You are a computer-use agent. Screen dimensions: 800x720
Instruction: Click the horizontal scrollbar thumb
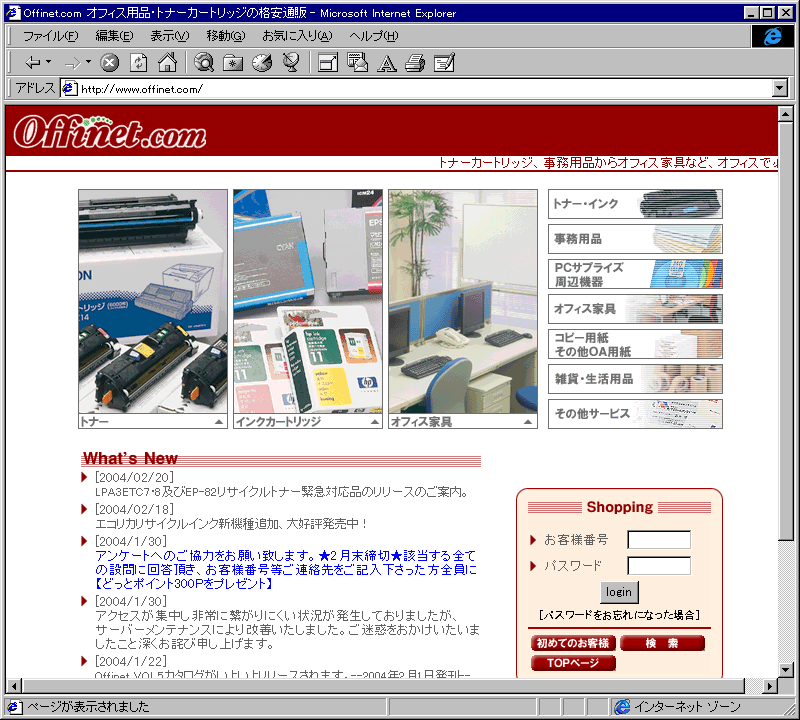[384, 686]
